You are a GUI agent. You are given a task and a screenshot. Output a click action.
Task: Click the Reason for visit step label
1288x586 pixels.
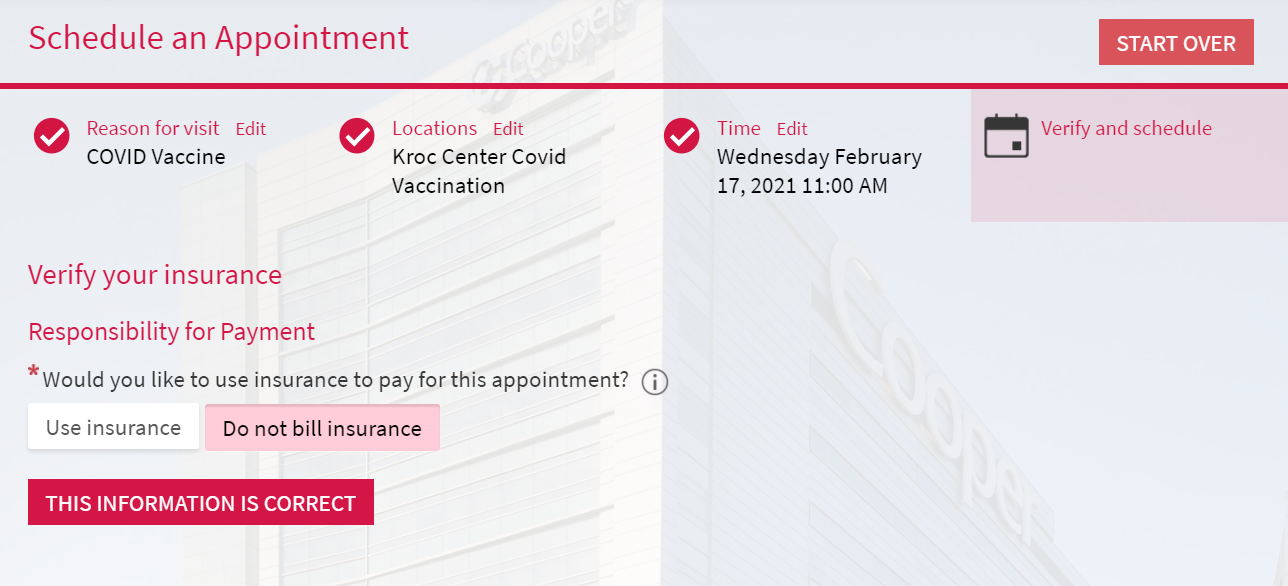pyautogui.click(x=153, y=128)
